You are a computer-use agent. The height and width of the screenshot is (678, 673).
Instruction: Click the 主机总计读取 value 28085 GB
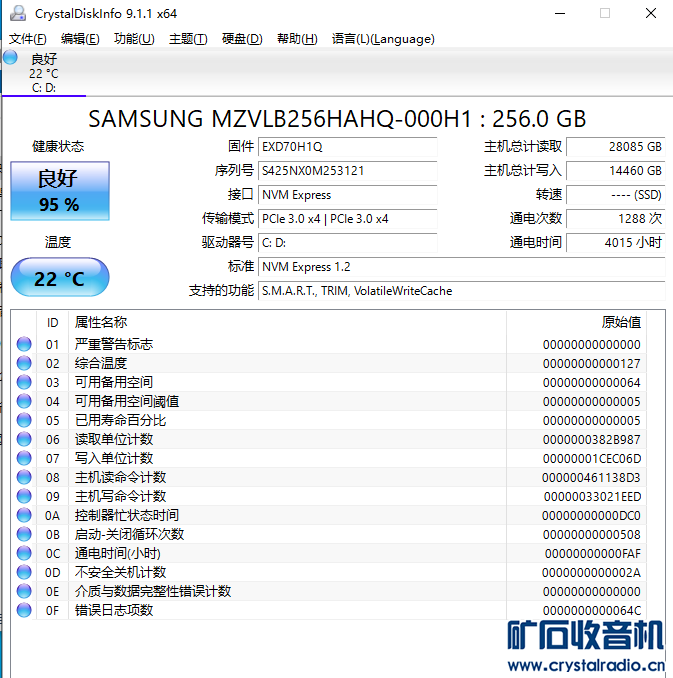coord(615,147)
